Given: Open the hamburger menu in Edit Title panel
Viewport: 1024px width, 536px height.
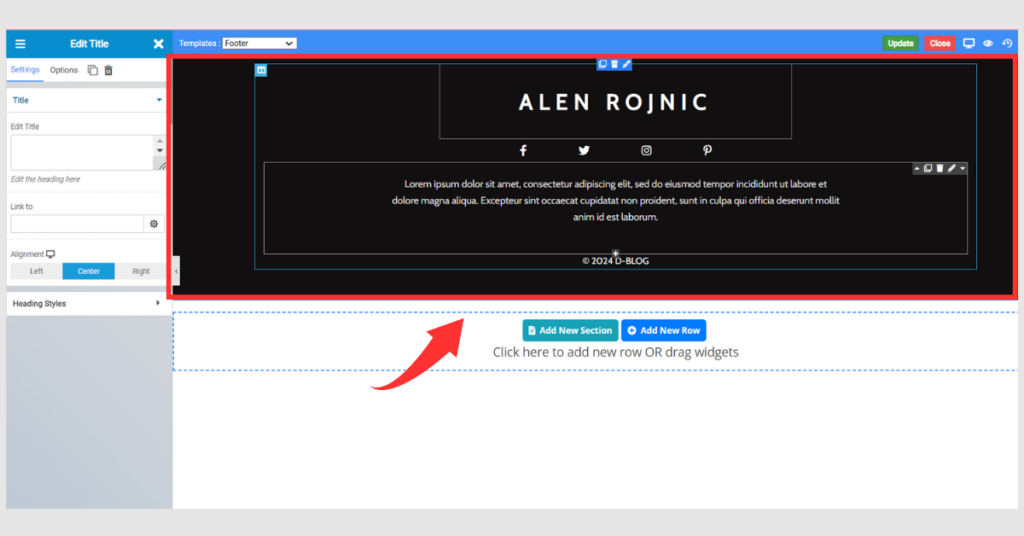Looking at the screenshot, I should (x=20, y=44).
